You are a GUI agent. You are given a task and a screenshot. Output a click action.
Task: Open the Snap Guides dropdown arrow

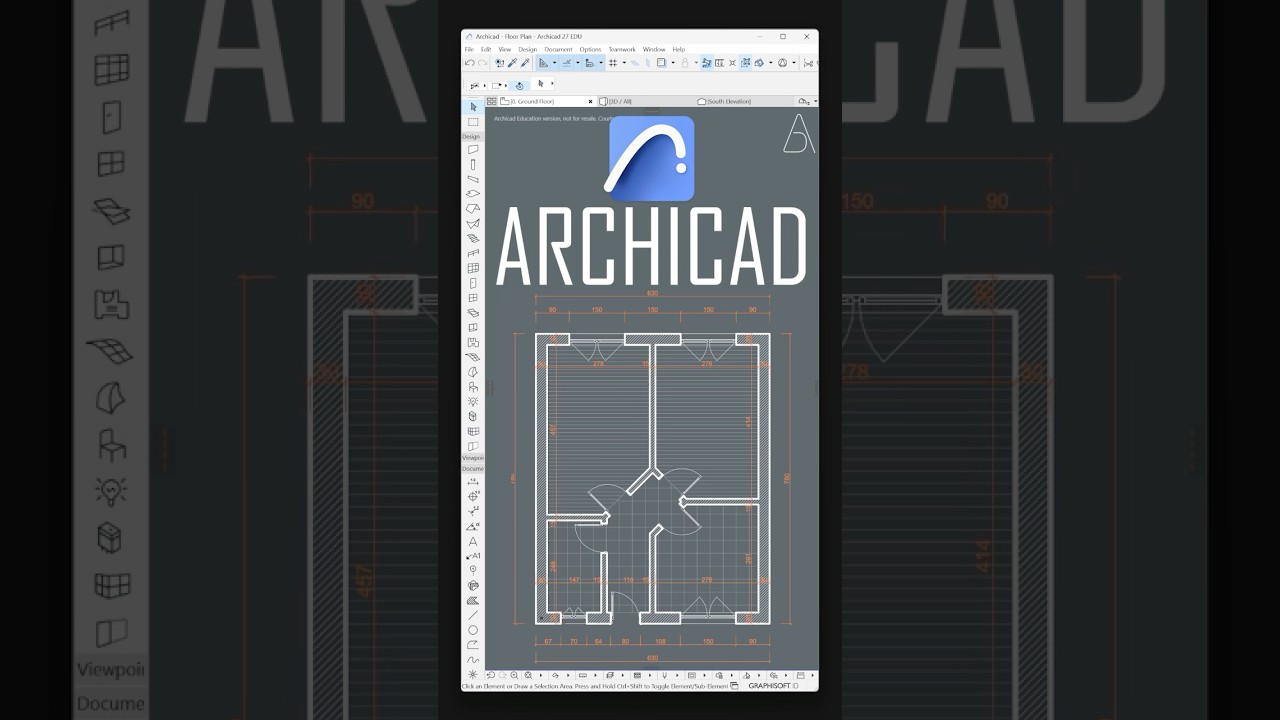pos(578,63)
